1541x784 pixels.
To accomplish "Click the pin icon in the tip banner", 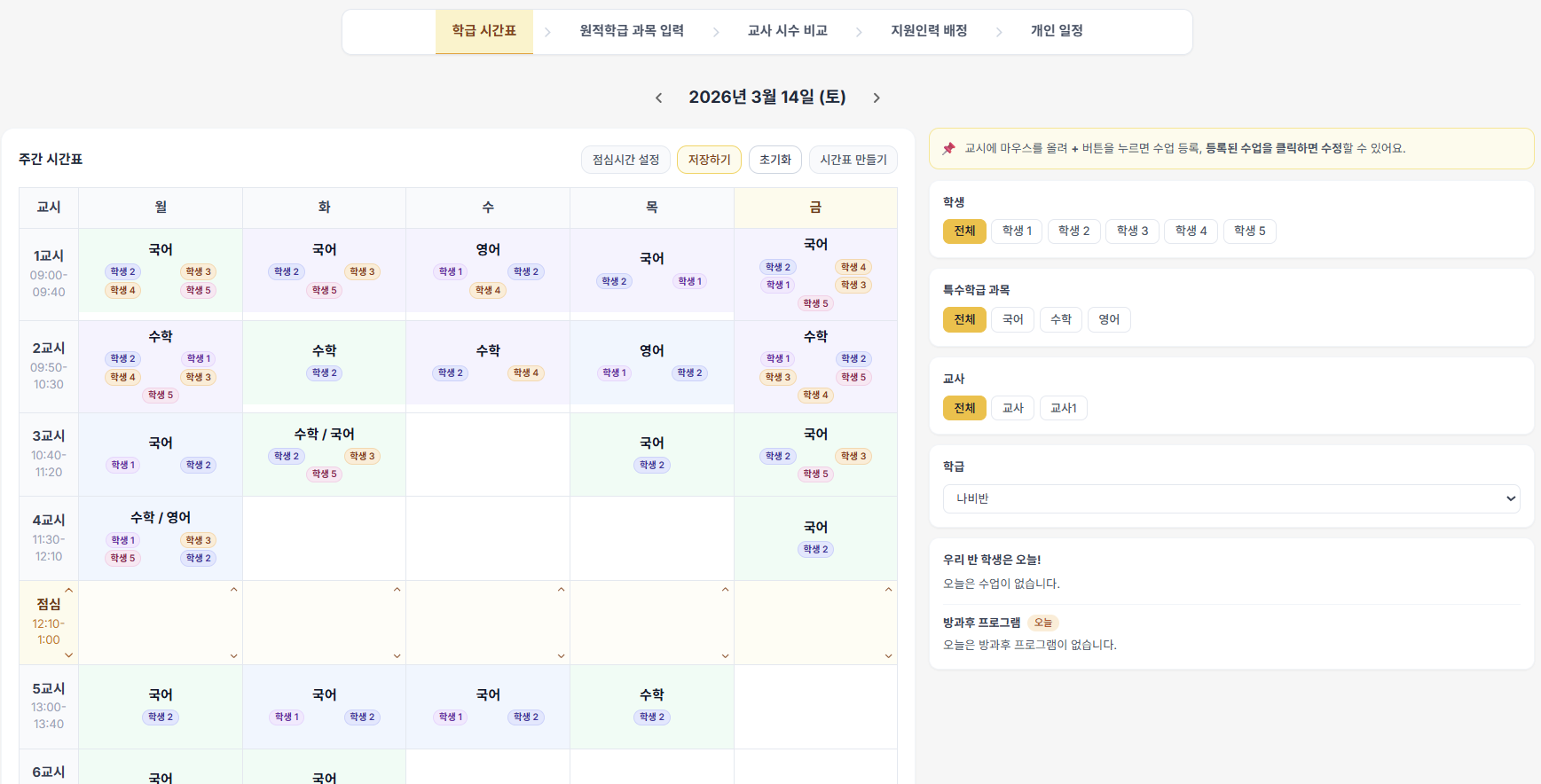I will (x=948, y=148).
